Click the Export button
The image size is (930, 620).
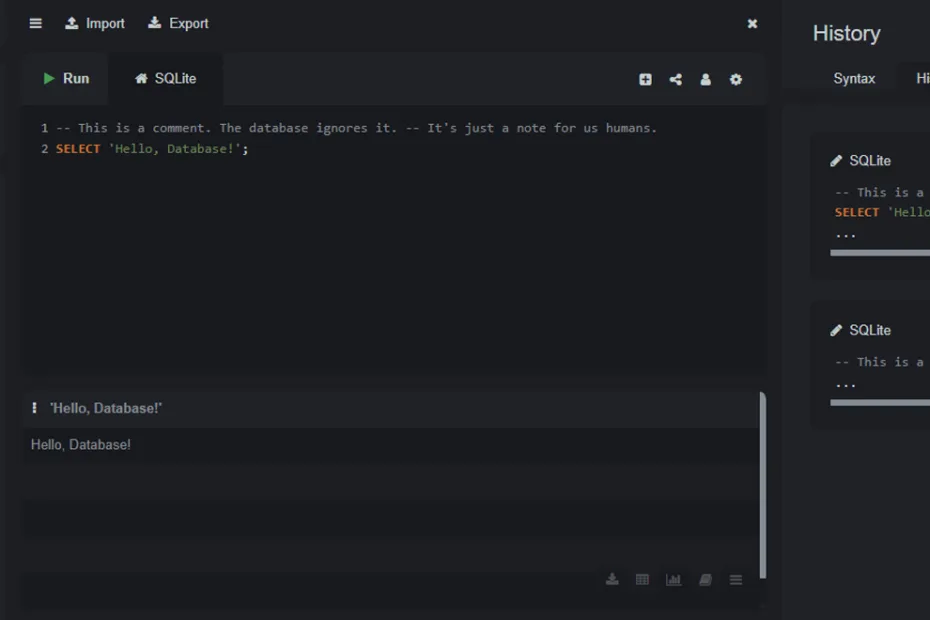pos(178,23)
